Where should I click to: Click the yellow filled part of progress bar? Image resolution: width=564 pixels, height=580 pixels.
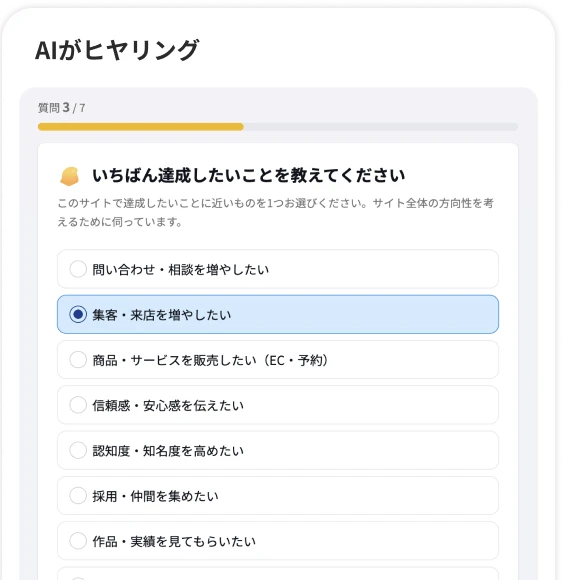(x=141, y=127)
